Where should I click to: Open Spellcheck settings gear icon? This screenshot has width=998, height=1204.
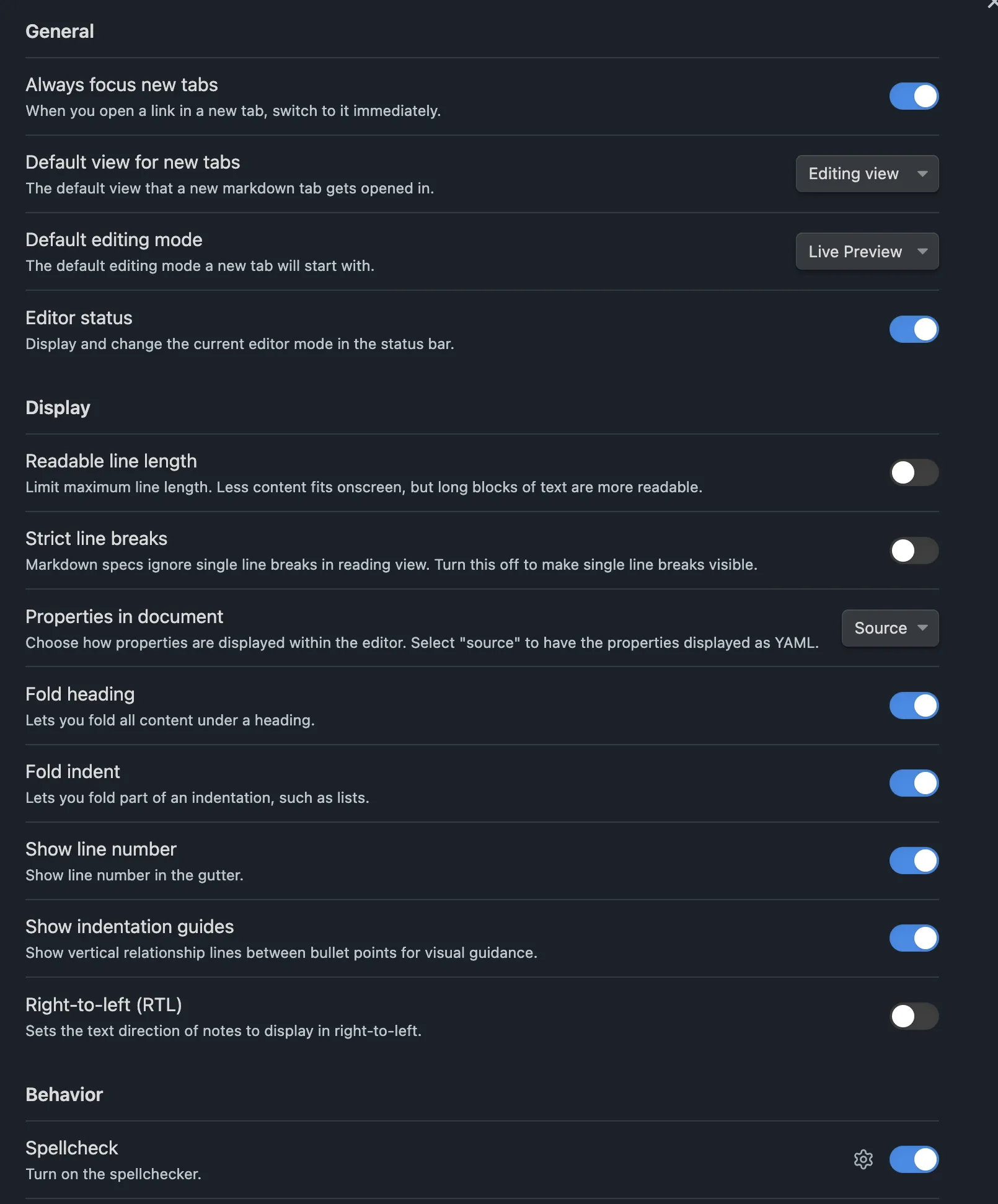pyautogui.click(x=863, y=1159)
